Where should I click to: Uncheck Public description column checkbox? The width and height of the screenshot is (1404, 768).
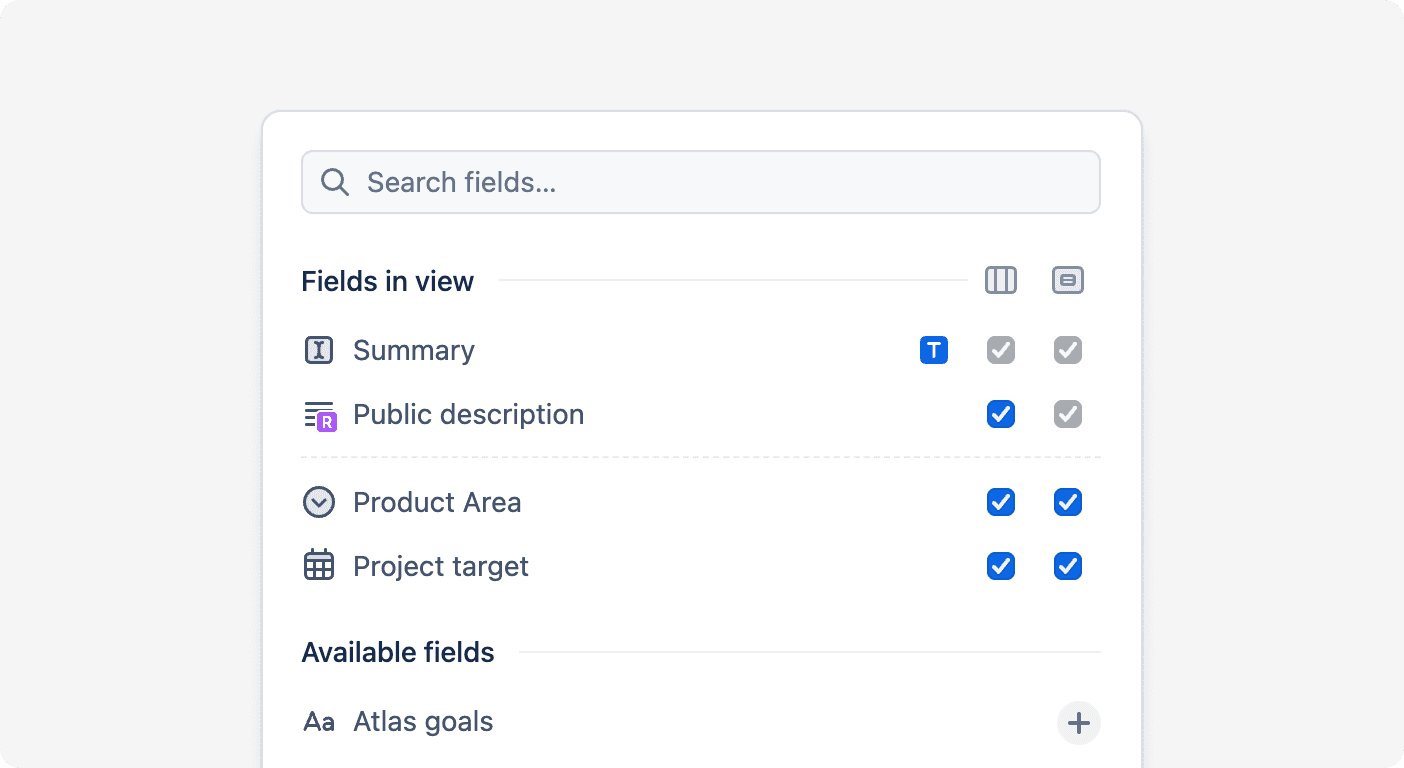1001,414
